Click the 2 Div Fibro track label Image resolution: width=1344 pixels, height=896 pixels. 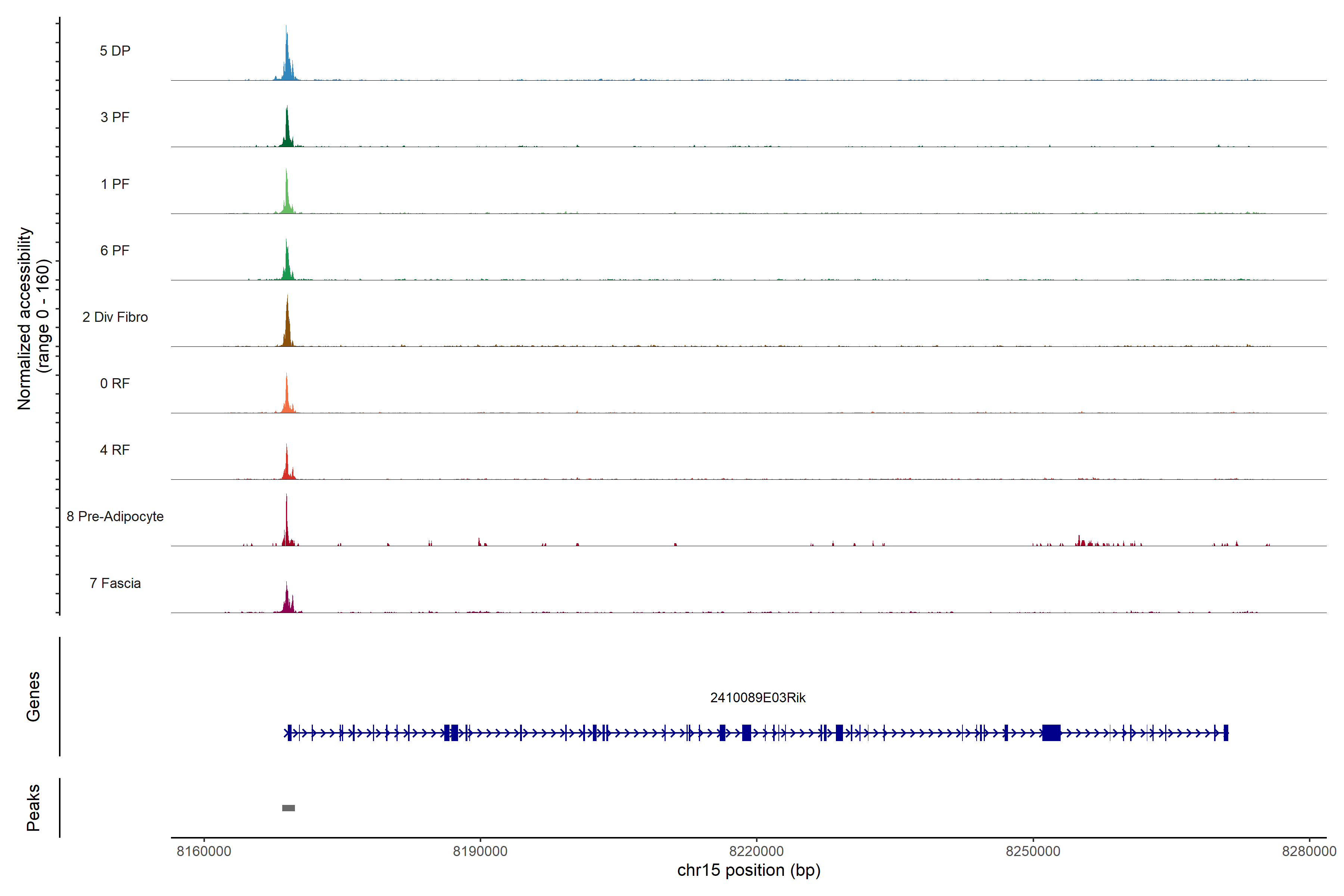click(x=115, y=317)
